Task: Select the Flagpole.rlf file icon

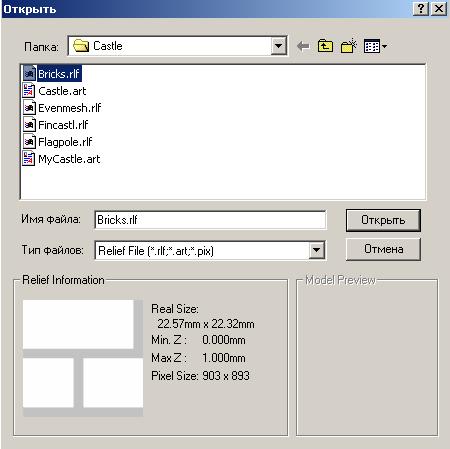Action: [29, 142]
